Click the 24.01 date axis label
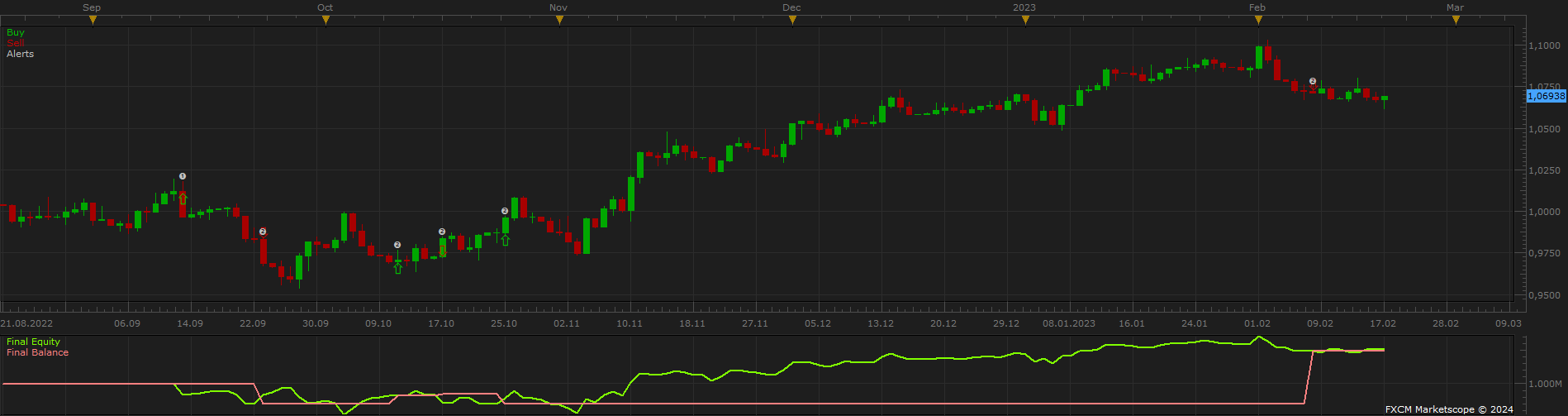Screen dimensions: 1568x416 [x=1195, y=323]
